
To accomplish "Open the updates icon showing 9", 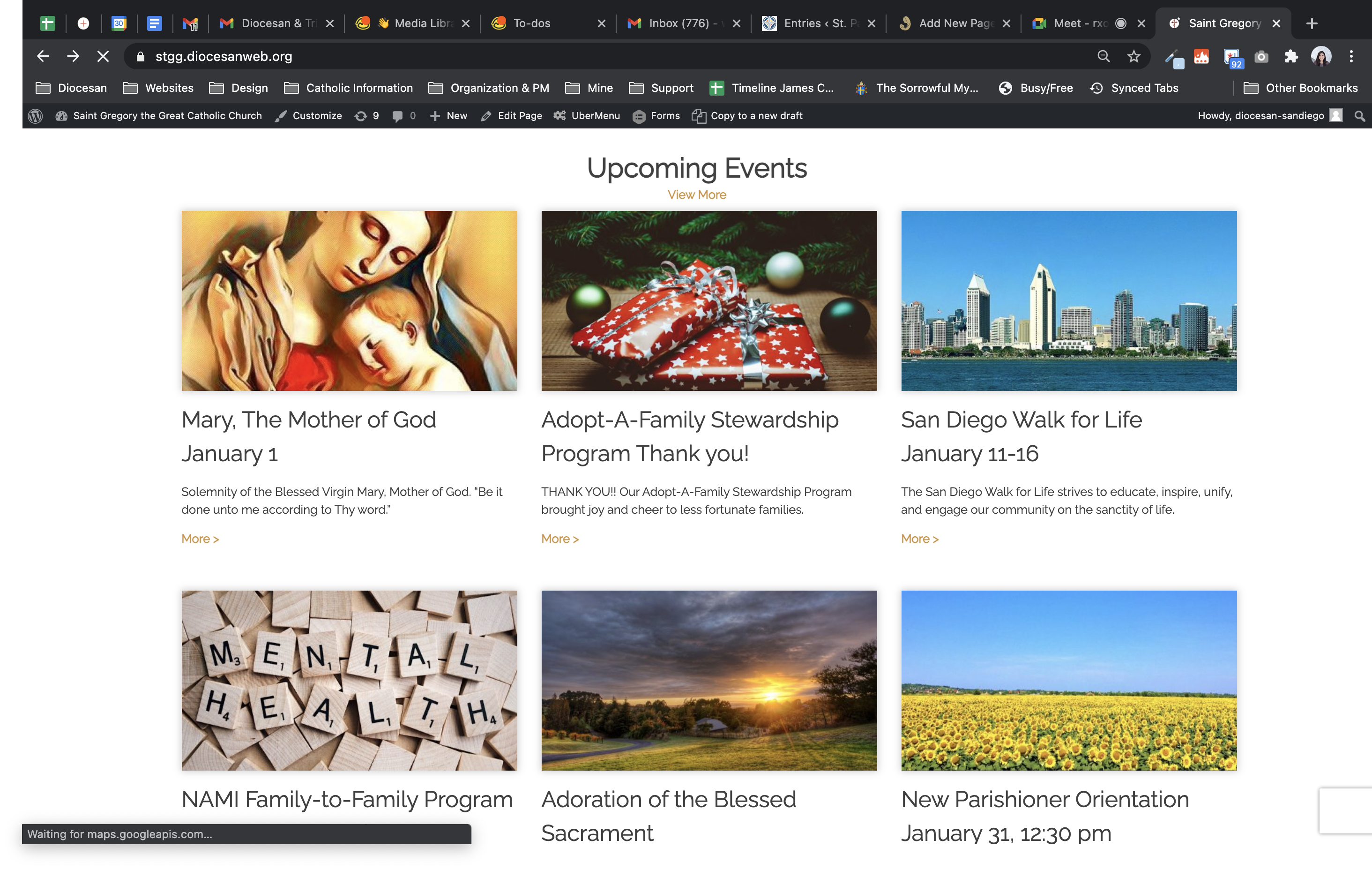I will point(366,116).
